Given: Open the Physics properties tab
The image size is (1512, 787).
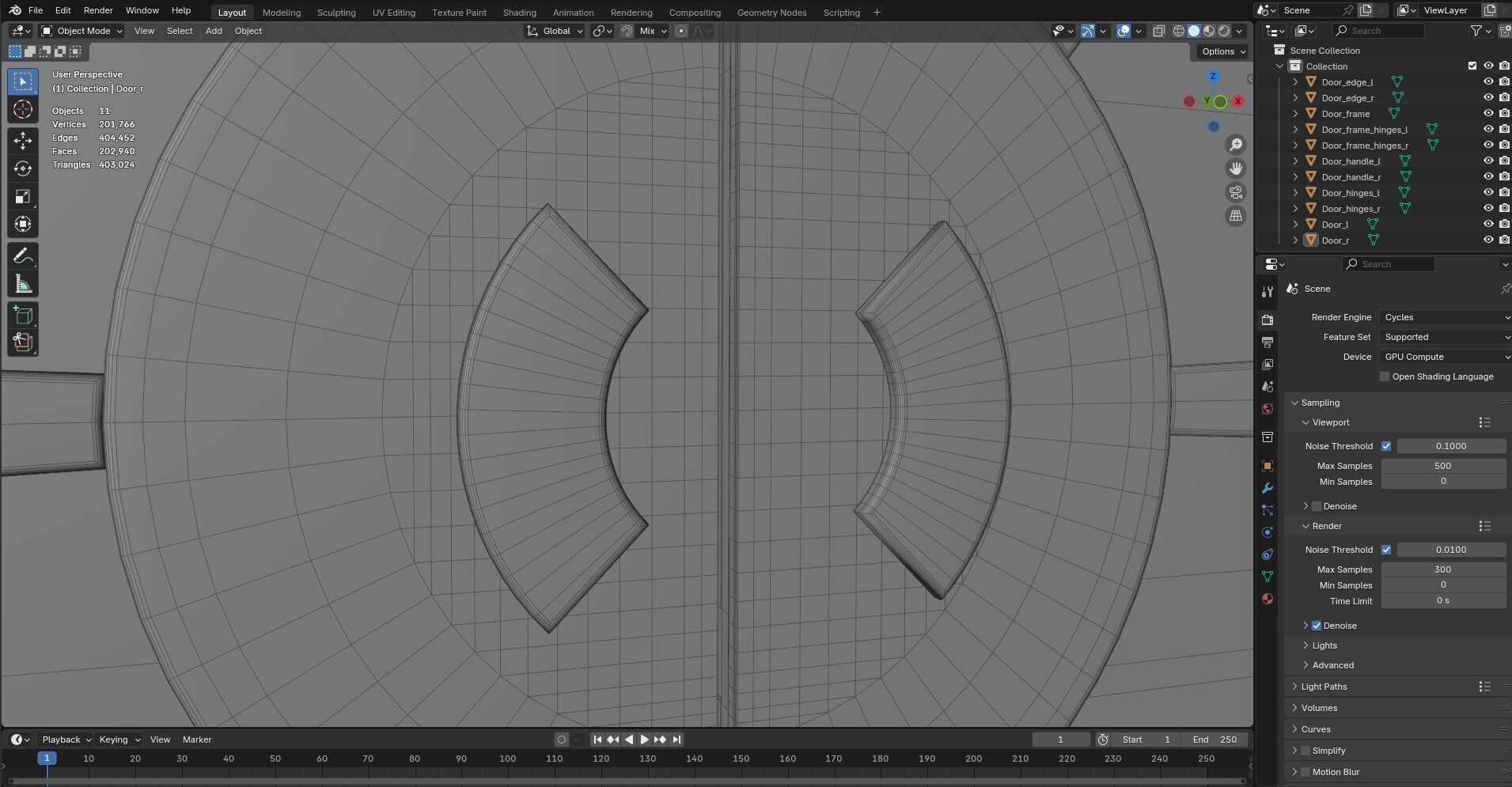Looking at the screenshot, I should (x=1268, y=532).
